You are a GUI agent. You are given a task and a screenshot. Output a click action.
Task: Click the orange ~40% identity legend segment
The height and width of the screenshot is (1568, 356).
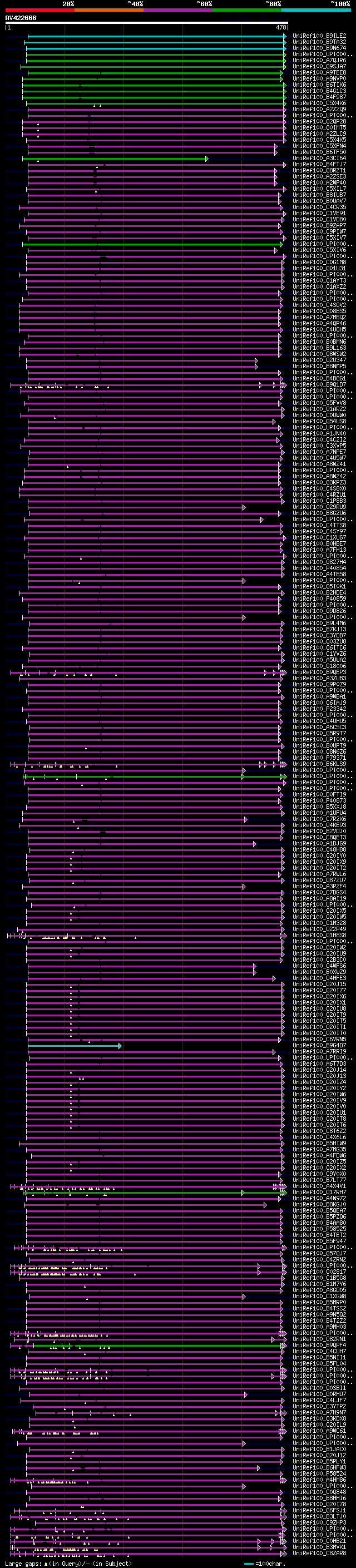point(109,10)
